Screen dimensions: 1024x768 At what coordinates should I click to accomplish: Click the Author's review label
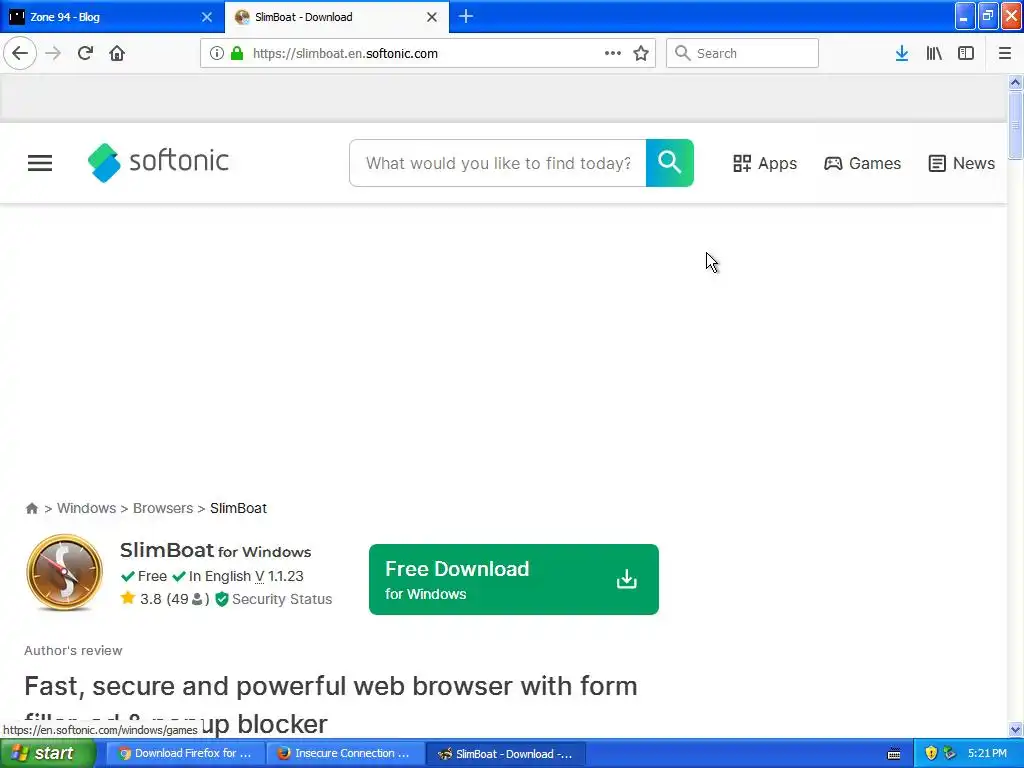(x=73, y=650)
